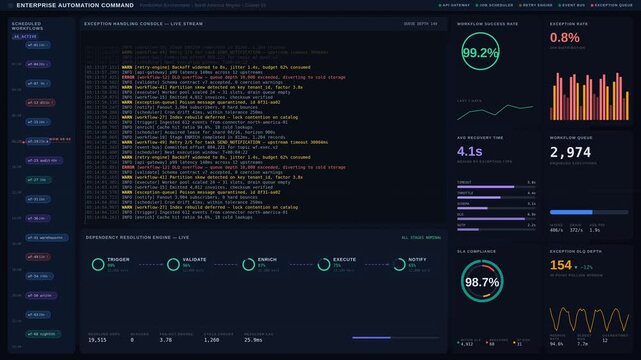Viewport: 641px width, 360px height.
Task: Select the red wf-44 workflow pill
Action: point(38,257)
